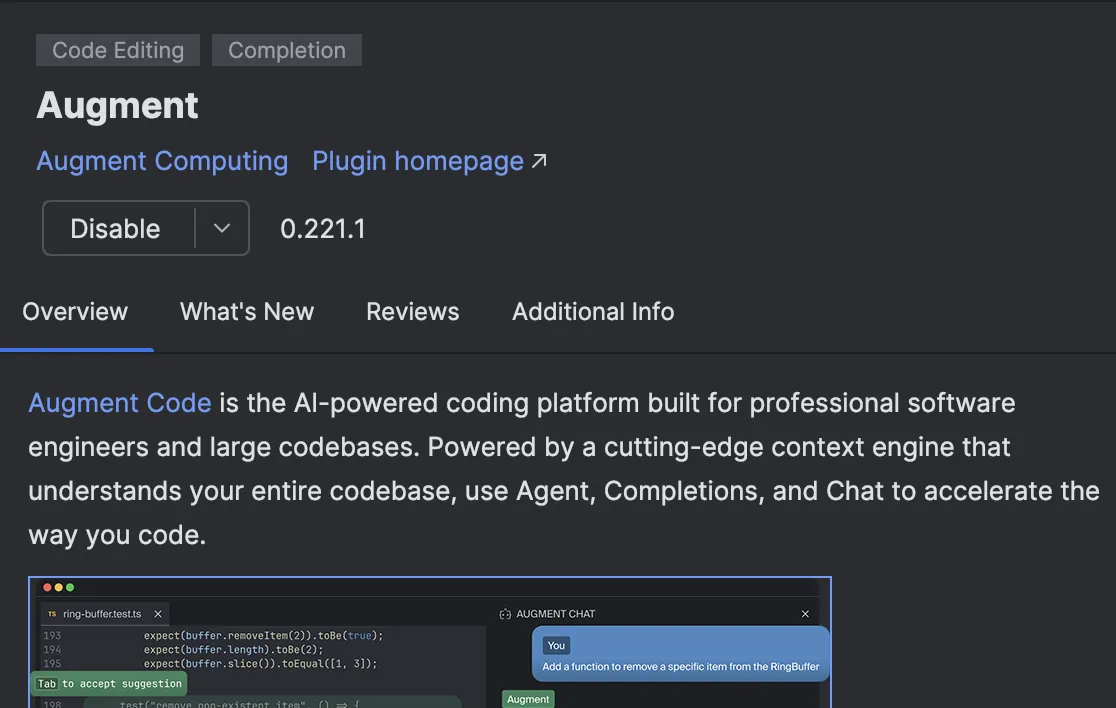This screenshot has height=708, width=1116.
Task: Open the Augment Computing vendor link
Action: [162, 161]
